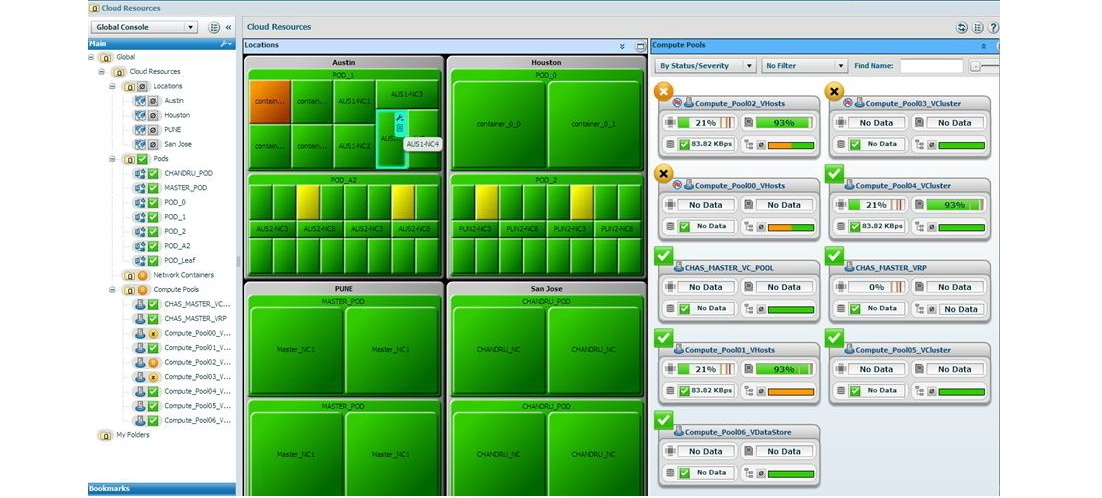Collapse Compute Pools panel with up chevron
The width and height of the screenshot is (1102, 498).
click(x=983, y=45)
